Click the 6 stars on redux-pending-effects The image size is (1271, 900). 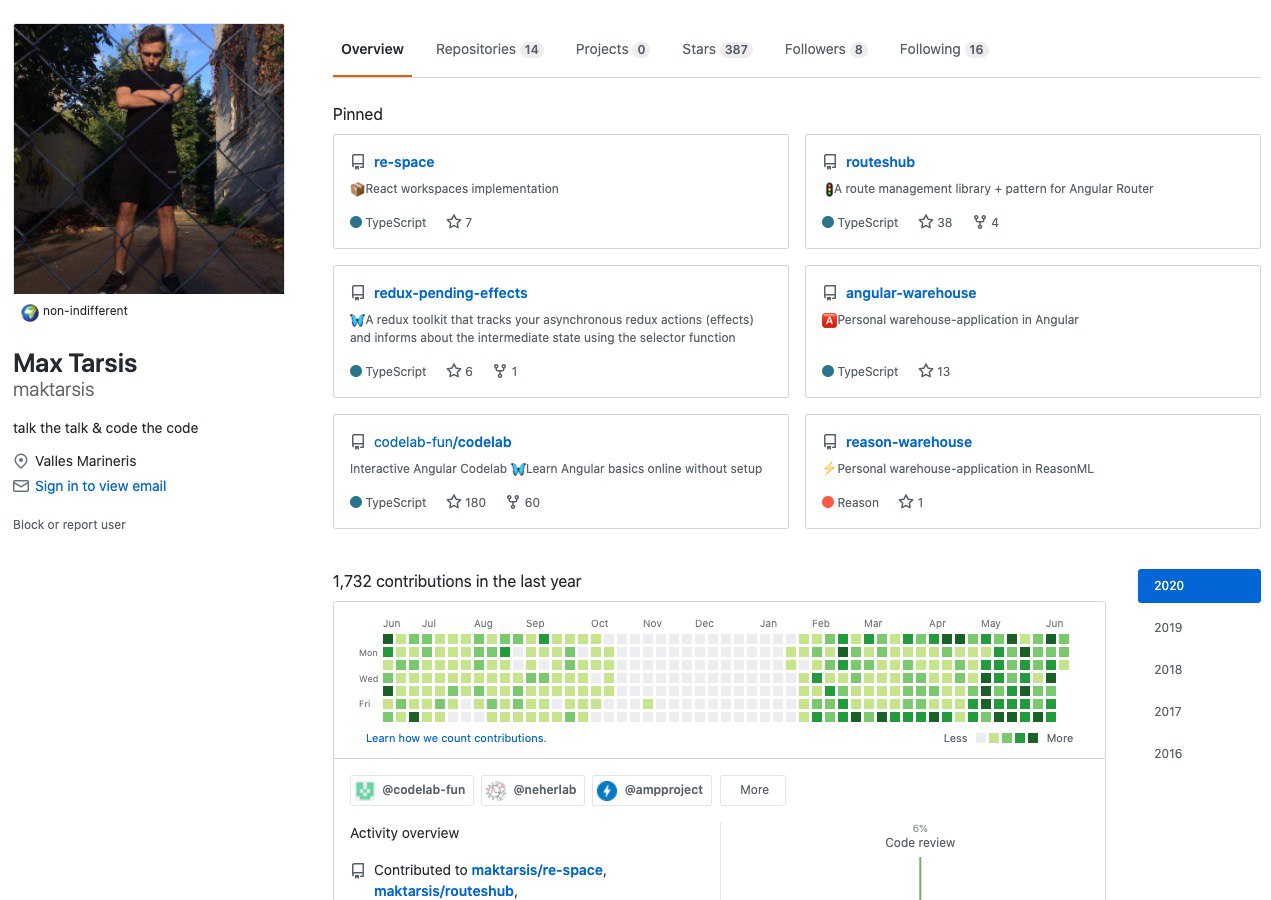459,371
